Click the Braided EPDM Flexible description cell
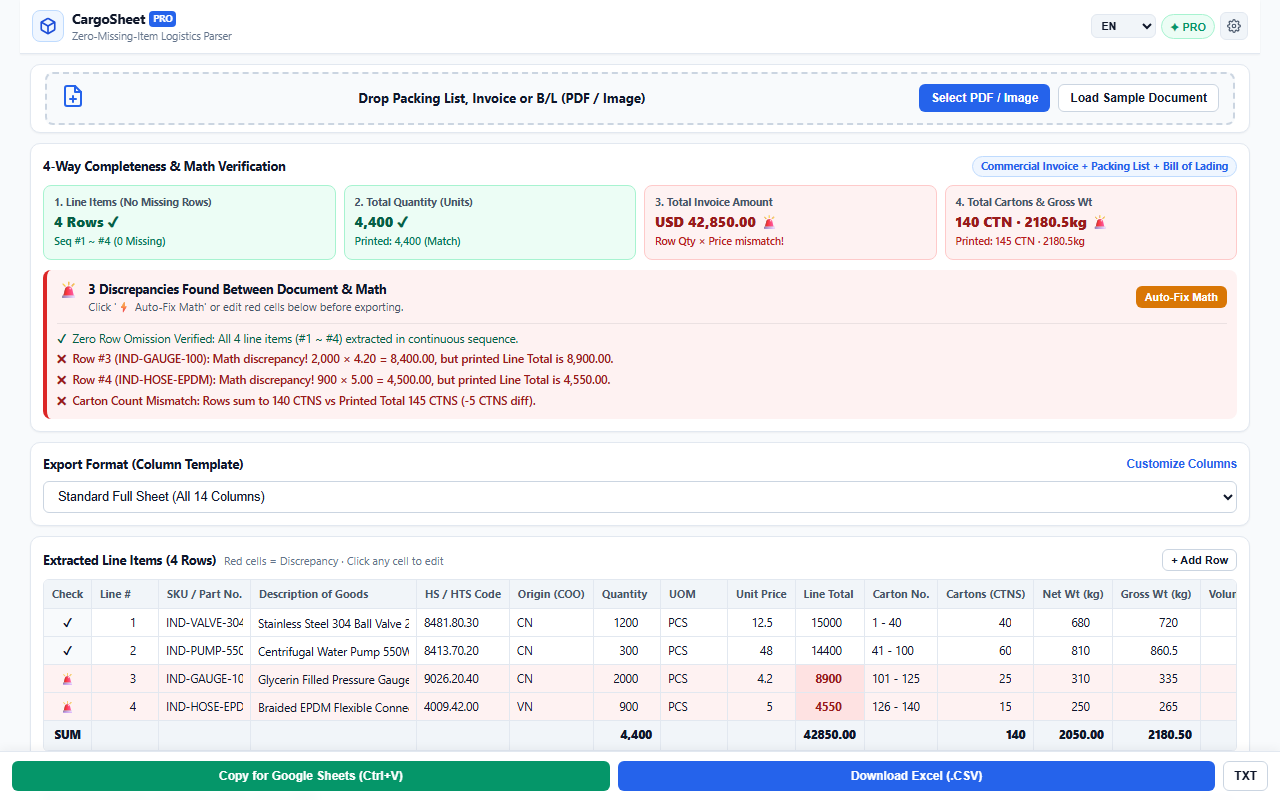Viewport: 1280px width, 800px height. [x=333, y=707]
